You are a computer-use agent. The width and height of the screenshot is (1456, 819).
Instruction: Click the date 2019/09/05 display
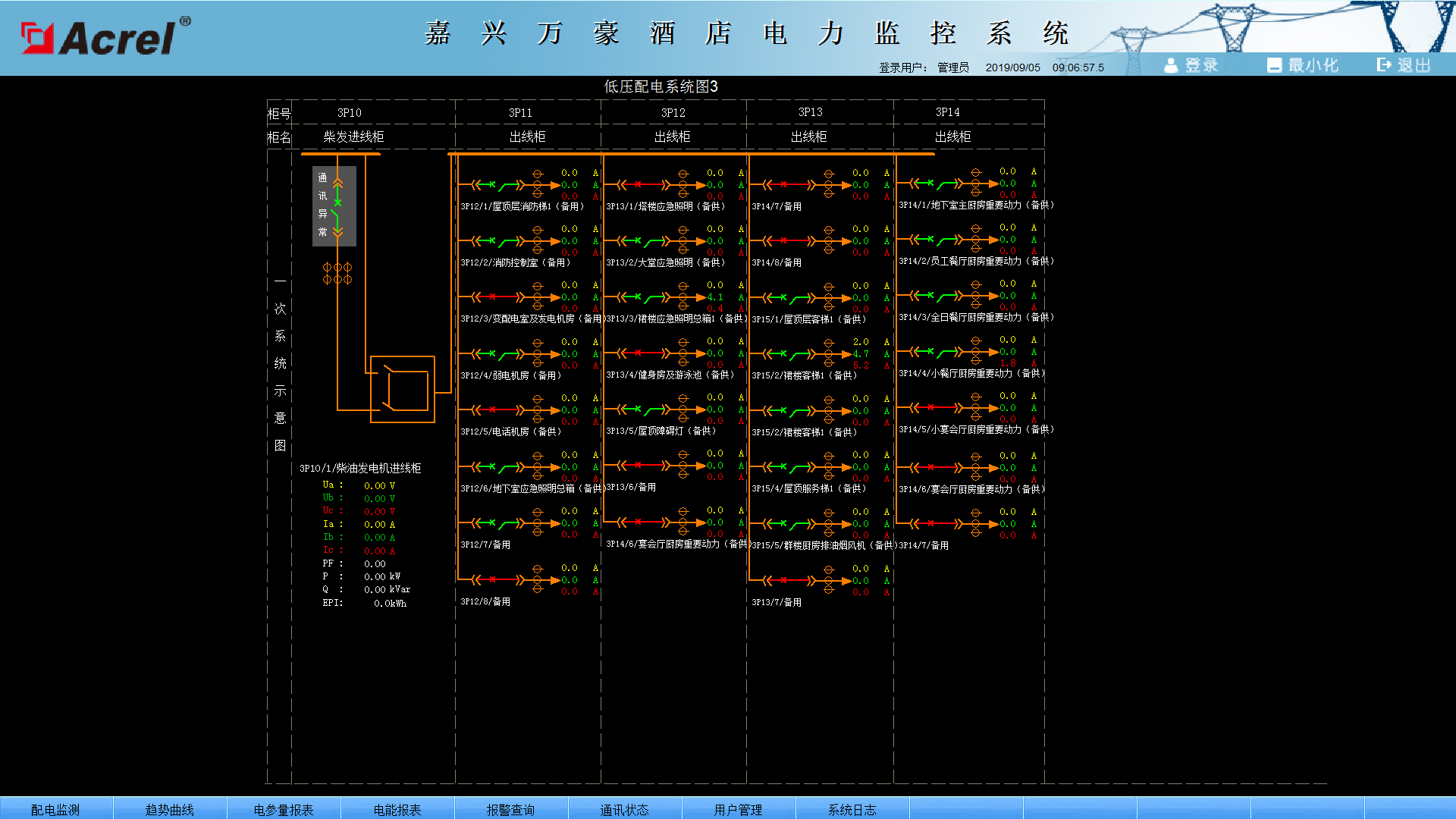1012,67
